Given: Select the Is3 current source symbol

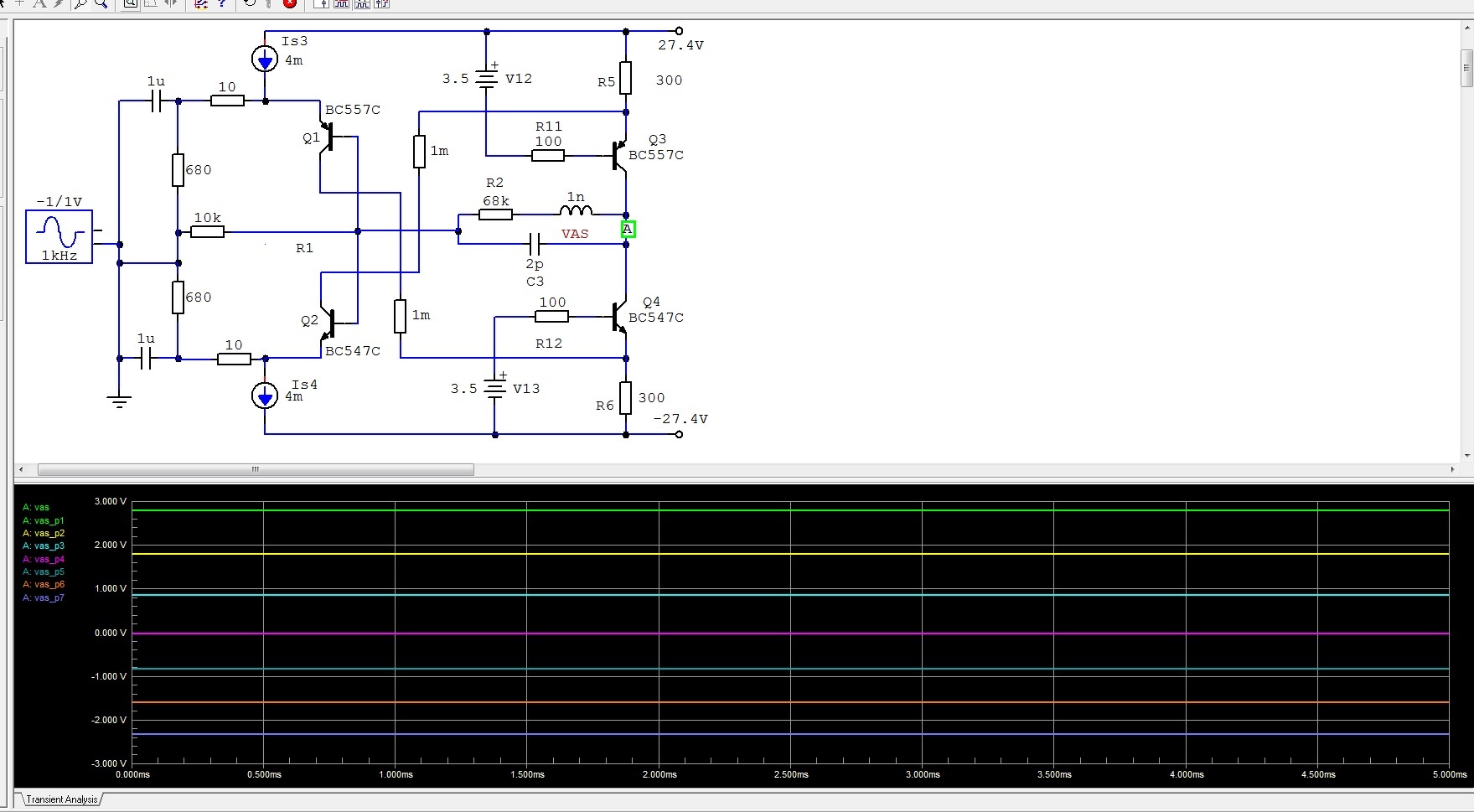Looking at the screenshot, I should [x=265, y=59].
